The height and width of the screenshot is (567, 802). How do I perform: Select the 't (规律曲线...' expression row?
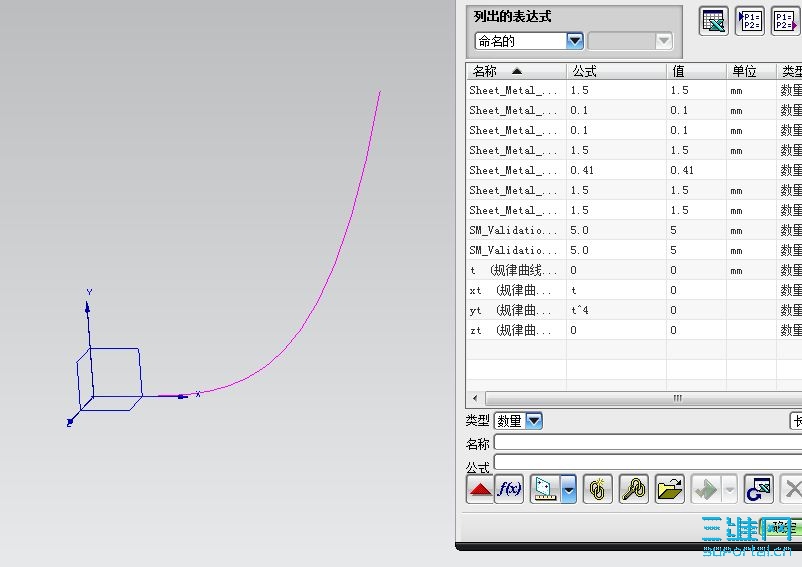[634, 270]
